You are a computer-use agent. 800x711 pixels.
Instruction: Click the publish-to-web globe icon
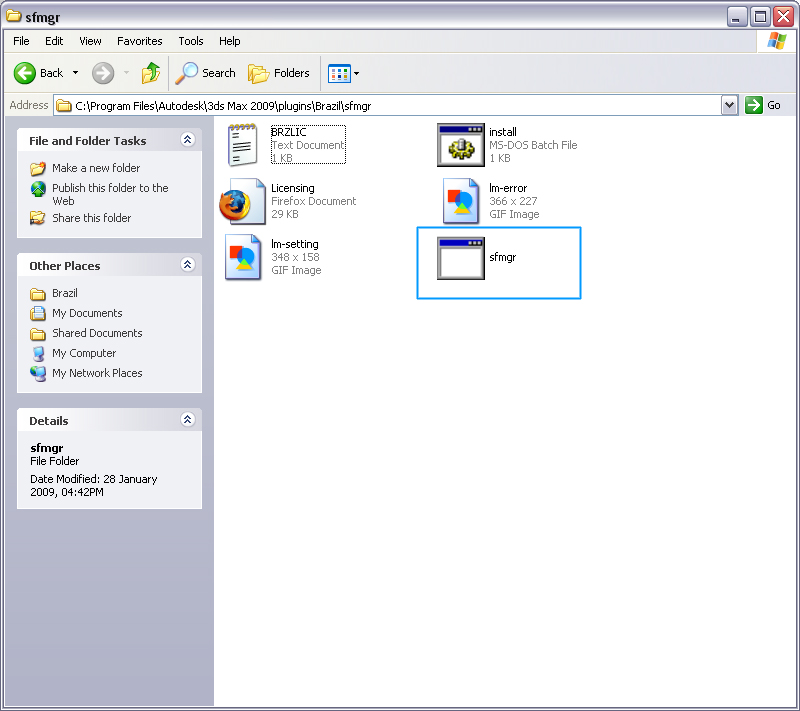coord(38,189)
